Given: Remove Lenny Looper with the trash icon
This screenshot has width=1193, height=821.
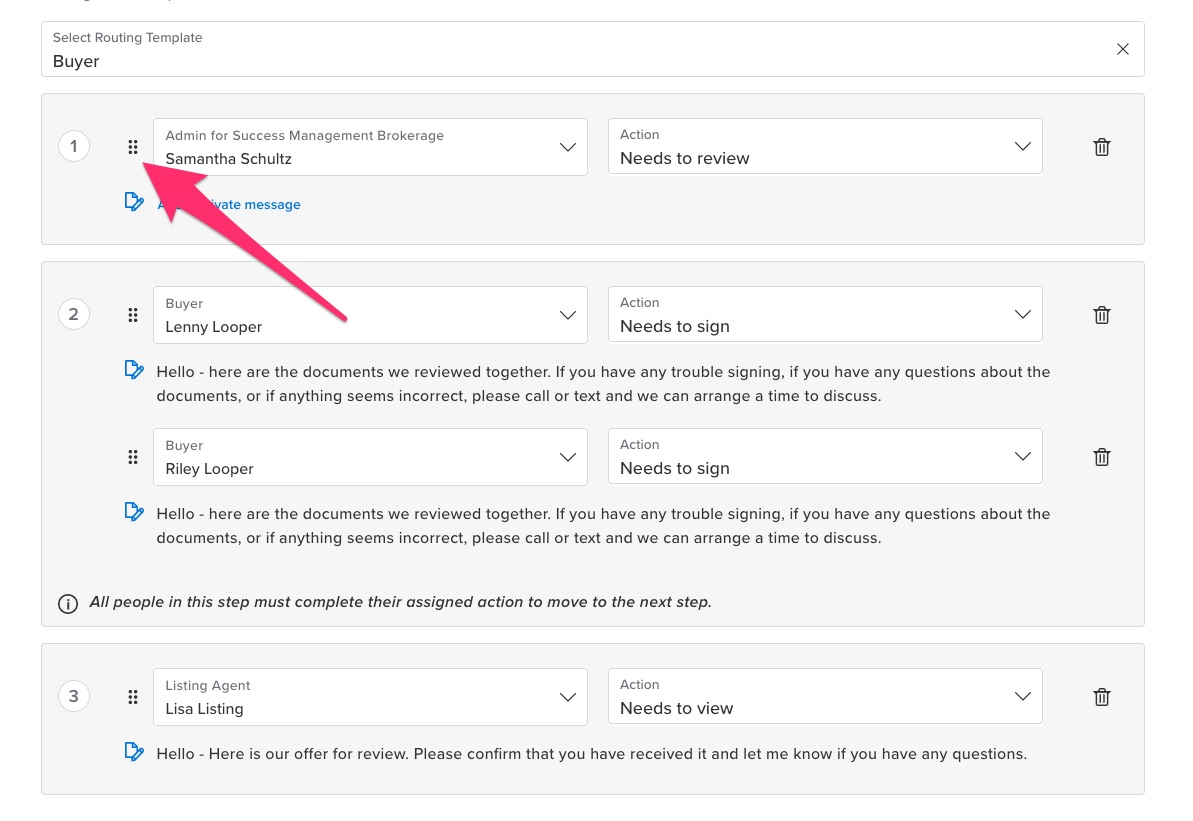Looking at the screenshot, I should 1101,314.
